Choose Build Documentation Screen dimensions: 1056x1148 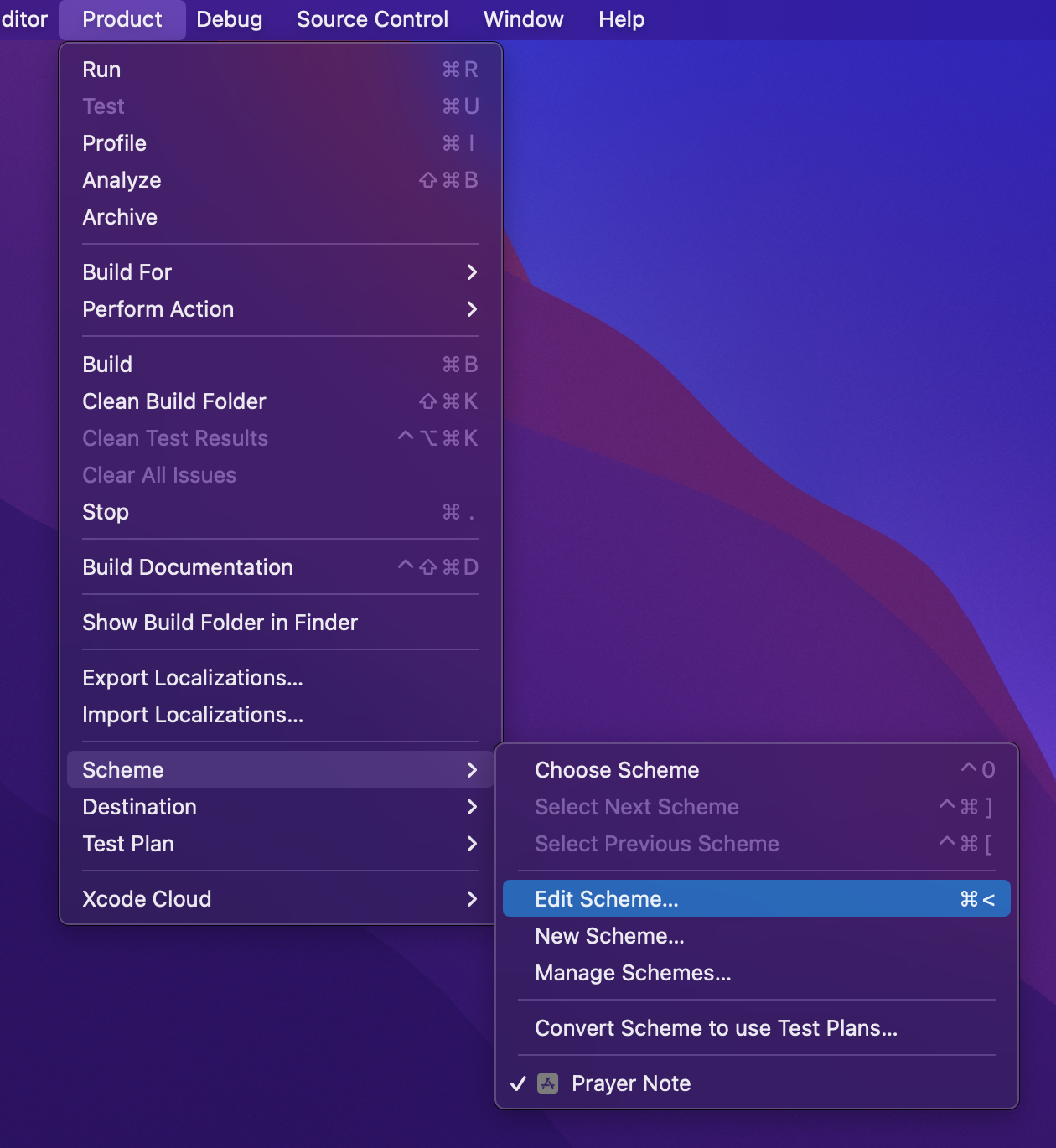281,567
